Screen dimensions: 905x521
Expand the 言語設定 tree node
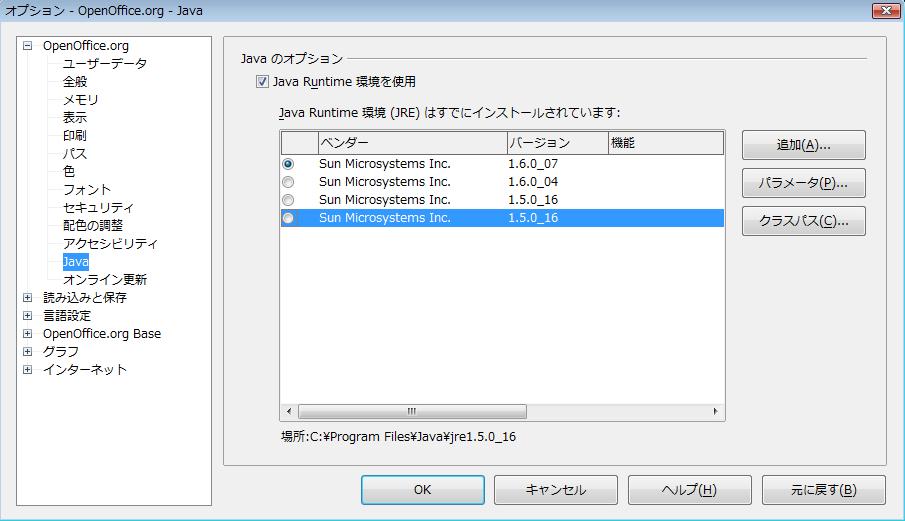pos(28,316)
